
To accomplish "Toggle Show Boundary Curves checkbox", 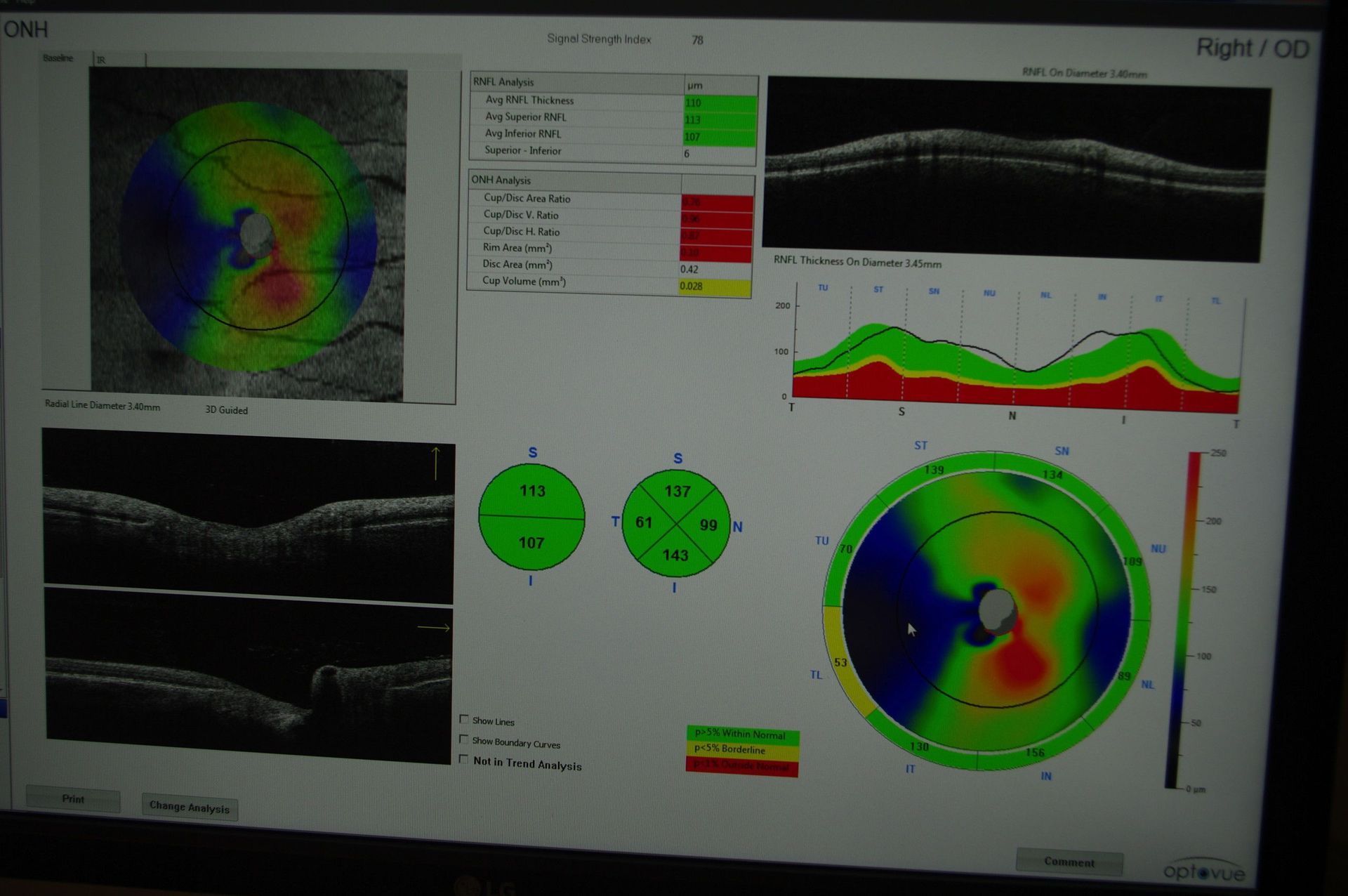I will pos(463,739).
